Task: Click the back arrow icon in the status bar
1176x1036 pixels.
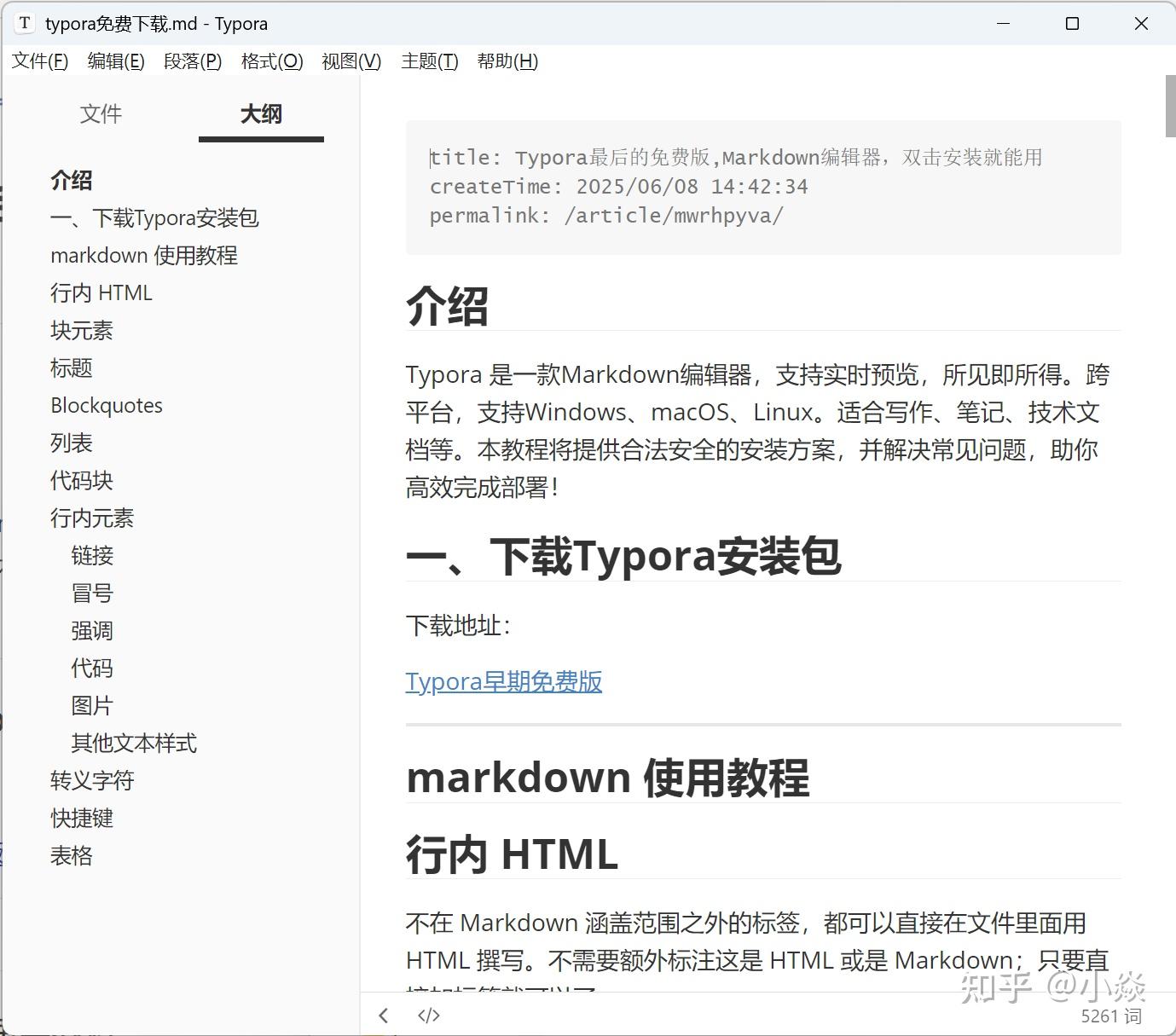Action: 383,1015
